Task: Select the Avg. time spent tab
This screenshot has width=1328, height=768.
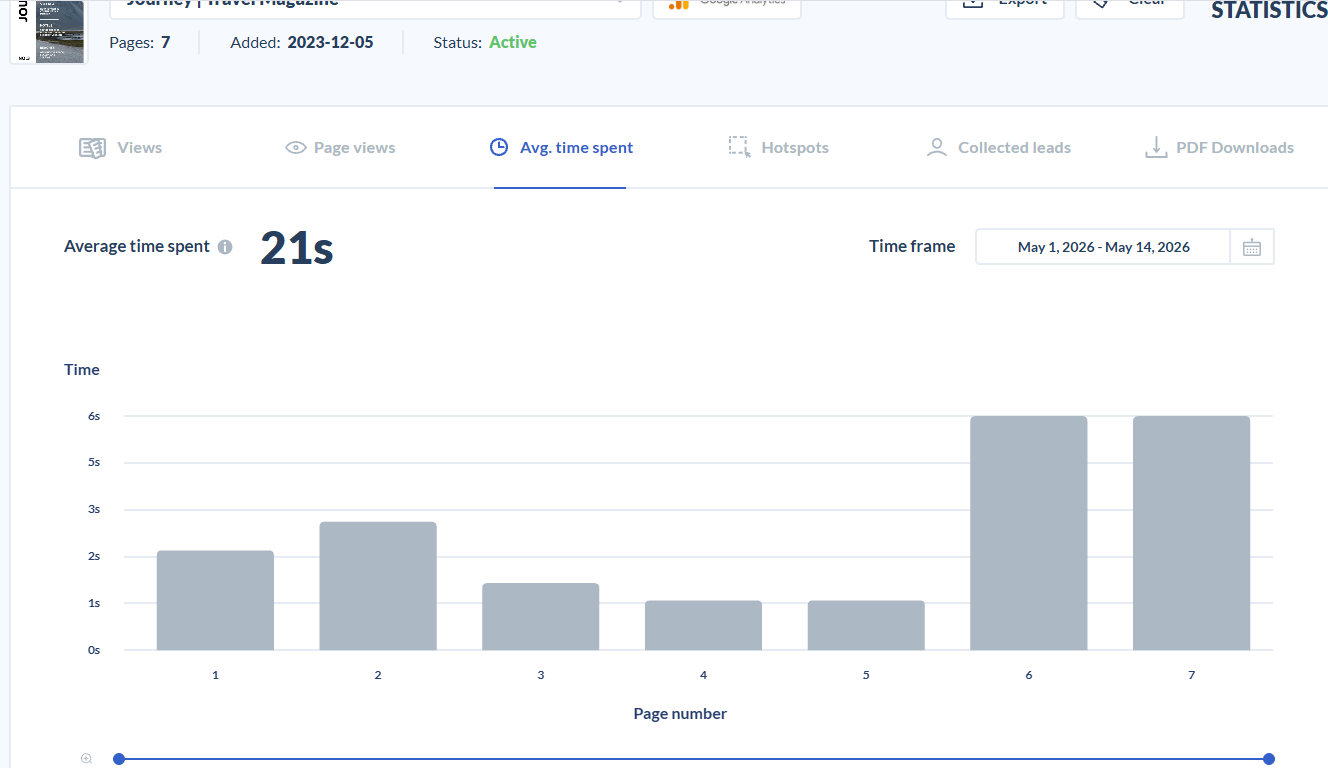Action: coord(561,148)
